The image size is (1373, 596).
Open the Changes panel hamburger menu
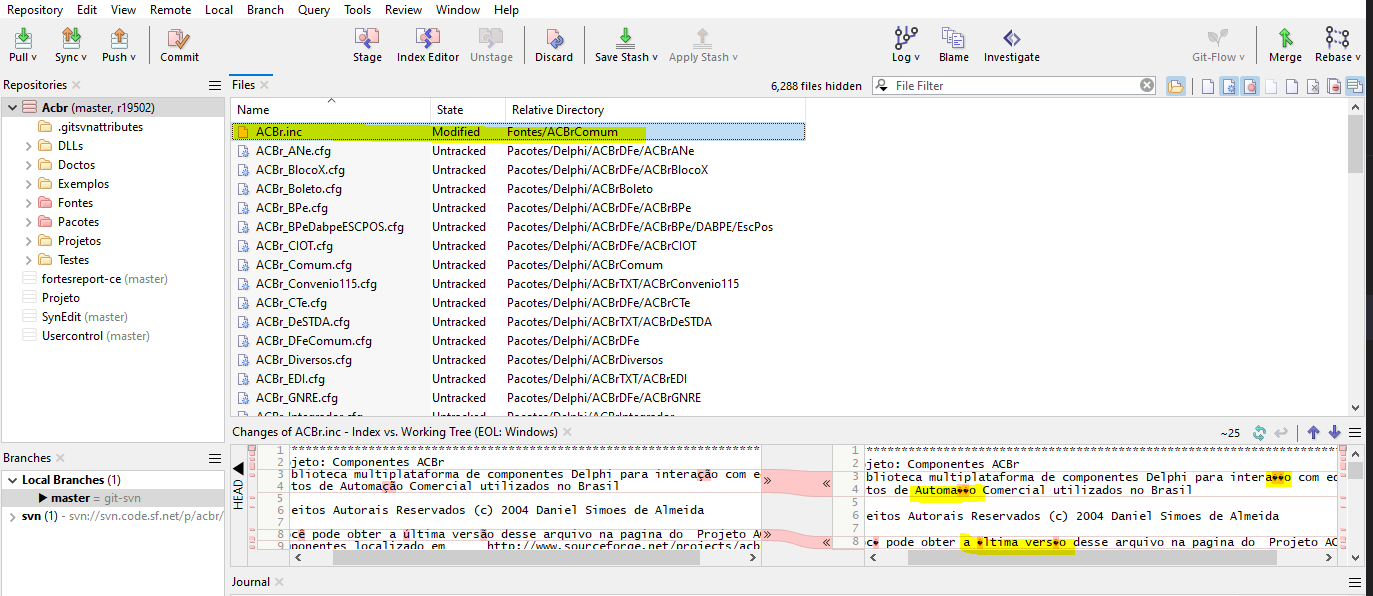click(x=1355, y=432)
